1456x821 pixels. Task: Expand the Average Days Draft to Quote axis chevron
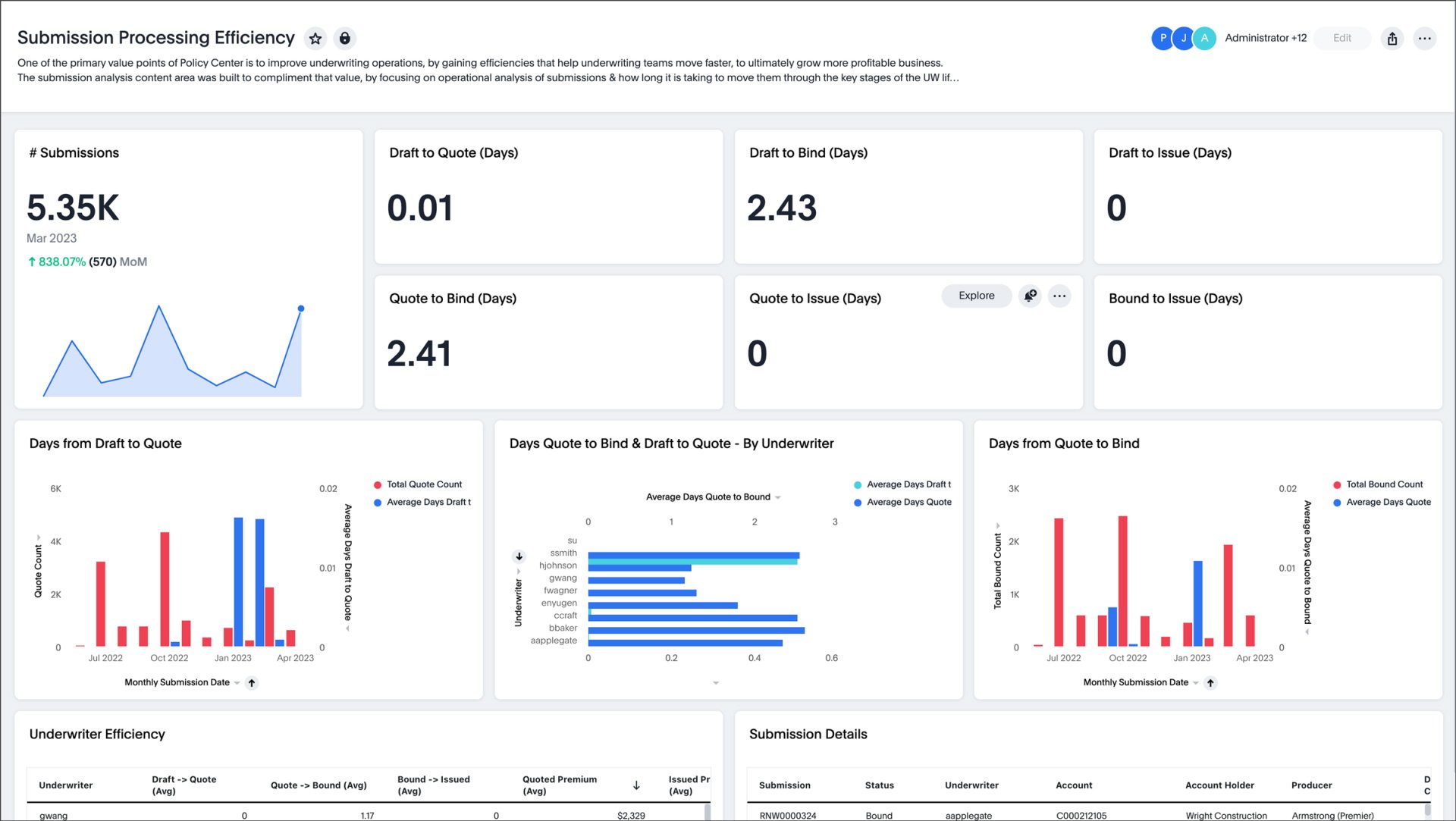tap(348, 628)
